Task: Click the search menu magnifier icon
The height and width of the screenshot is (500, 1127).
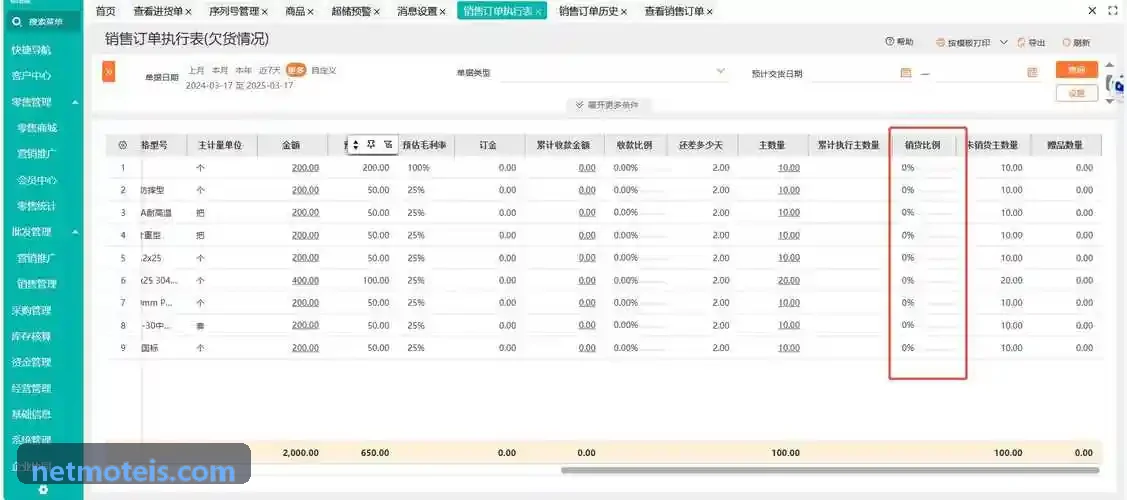Action: [17, 22]
